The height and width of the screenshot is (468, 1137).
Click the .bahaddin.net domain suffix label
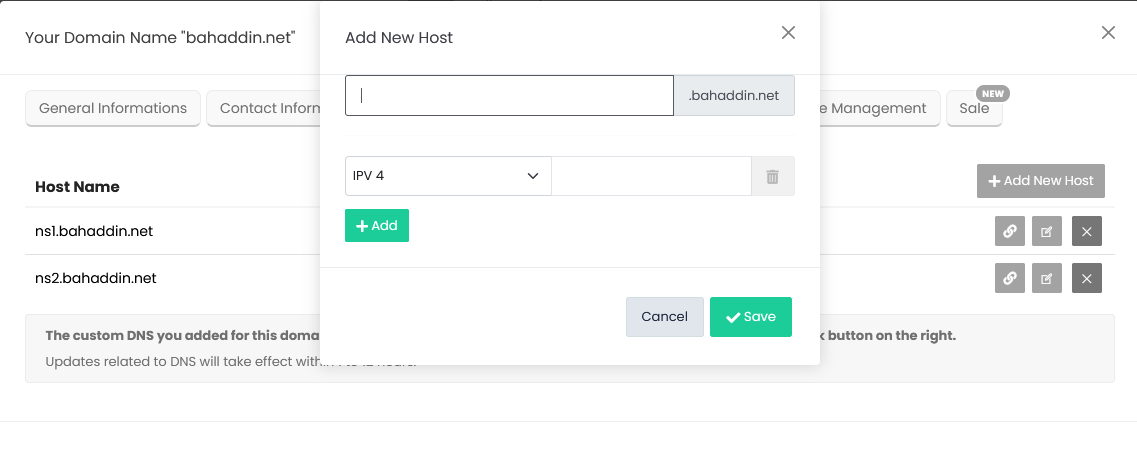(x=734, y=96)
